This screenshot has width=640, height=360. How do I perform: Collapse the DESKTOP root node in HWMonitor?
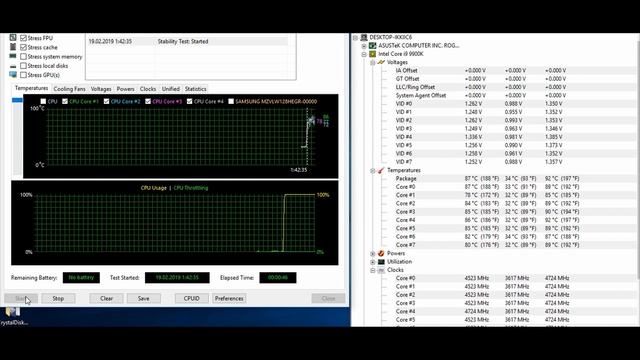tap(356, 38)
